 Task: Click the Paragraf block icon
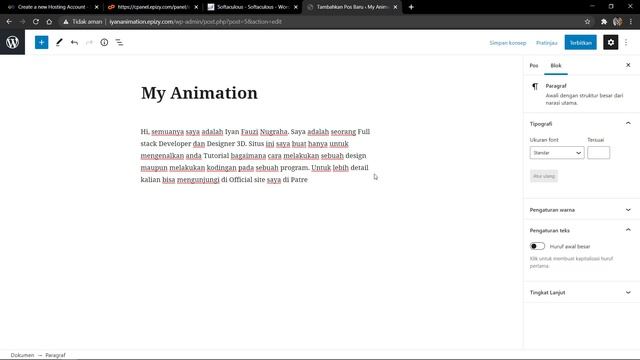(535, 86)
